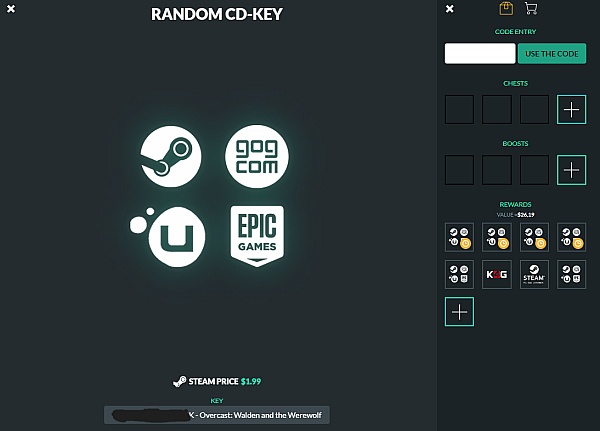Click the plus button below the rewards

point(459,312)
